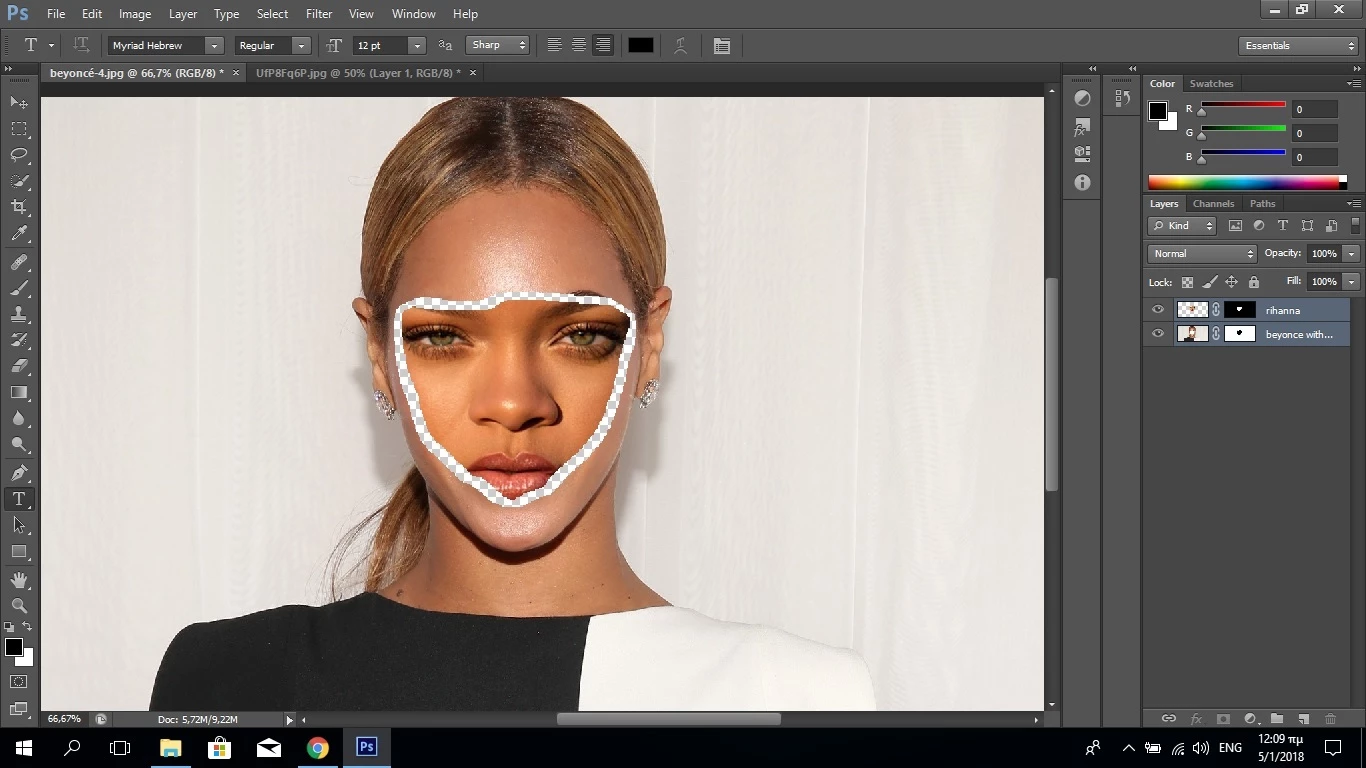Toggle the character and paragraph panels
1366x768 pixels.
tap(722, 45)
